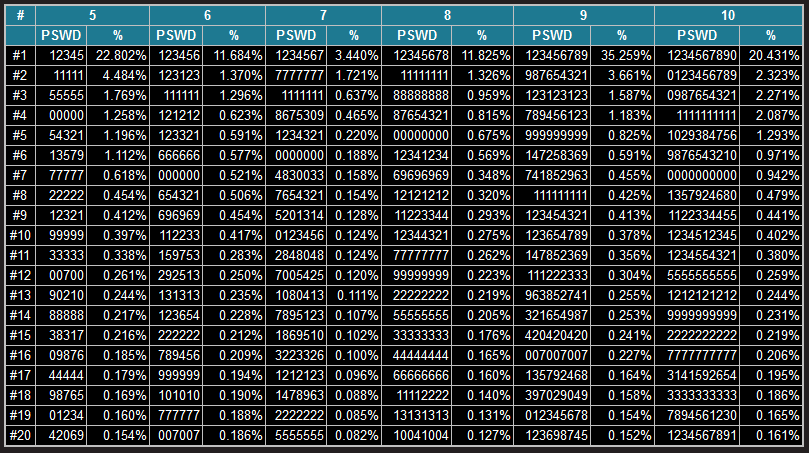This screenshot has height=453, width=809.
Task: Select the password cell 007007007
Action: click(x=552, y=355)
